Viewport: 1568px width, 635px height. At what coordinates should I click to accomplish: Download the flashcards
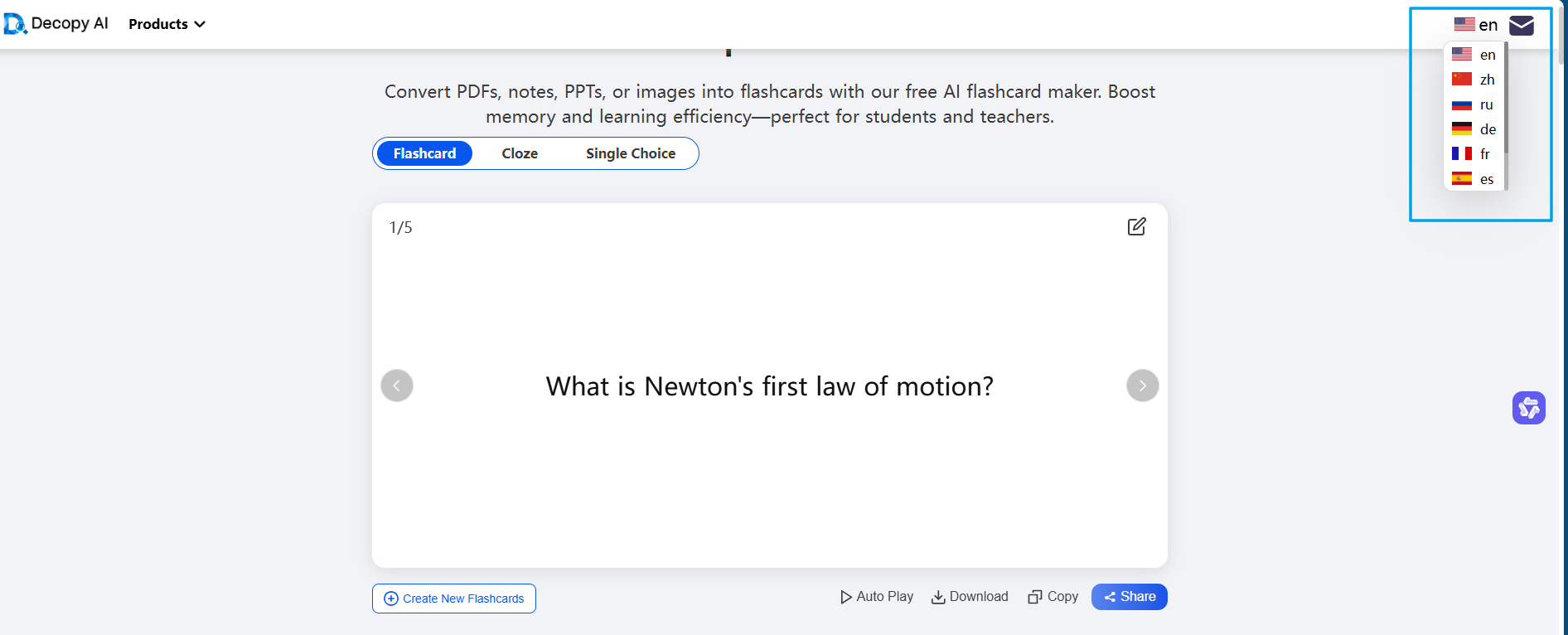point(970,597)
